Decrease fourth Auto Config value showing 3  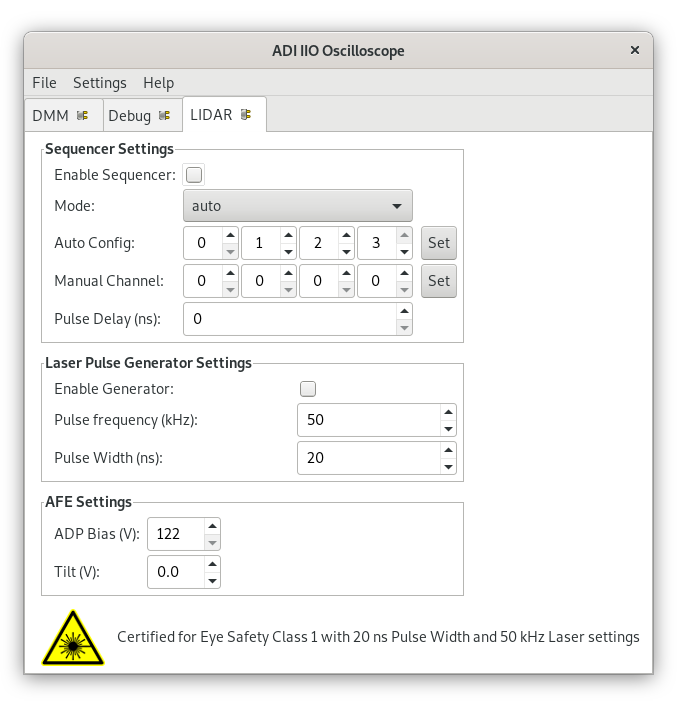(x=404, y=252)
